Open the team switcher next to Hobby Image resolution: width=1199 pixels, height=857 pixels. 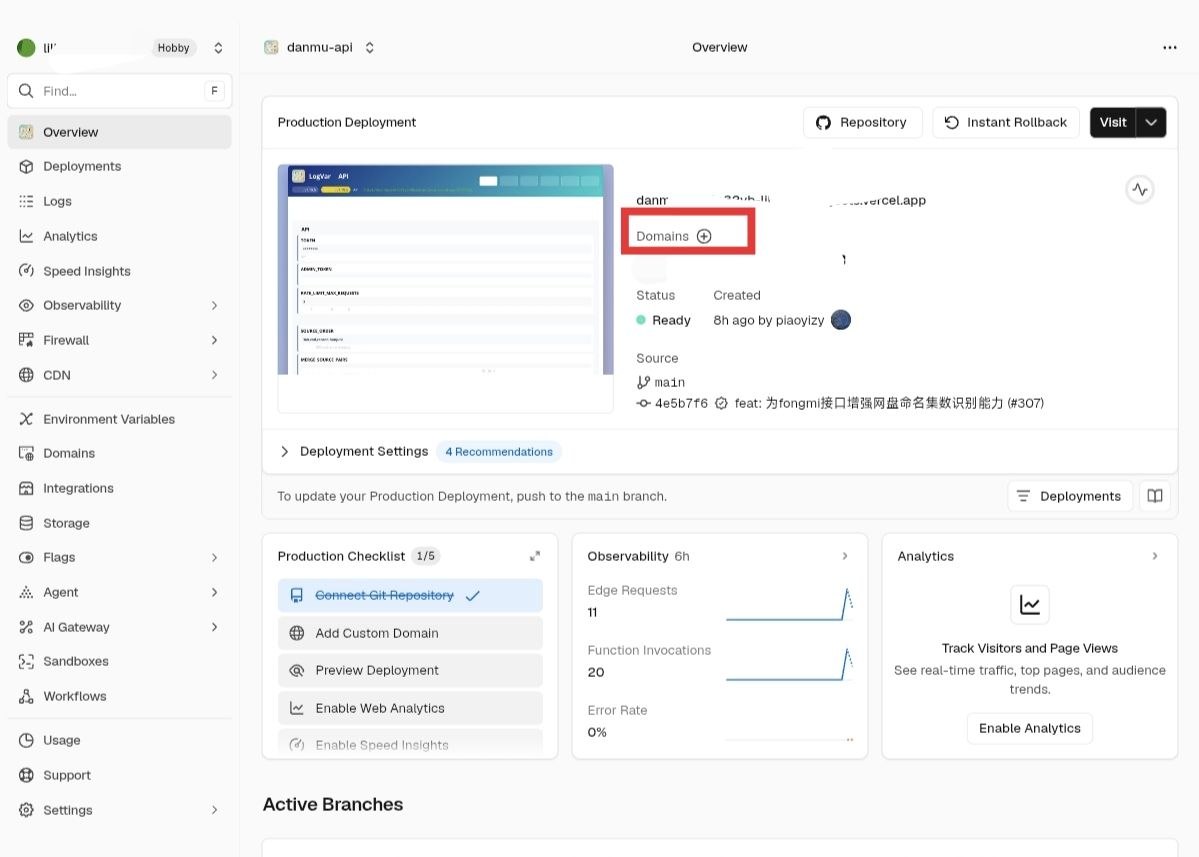click(218, 47)
